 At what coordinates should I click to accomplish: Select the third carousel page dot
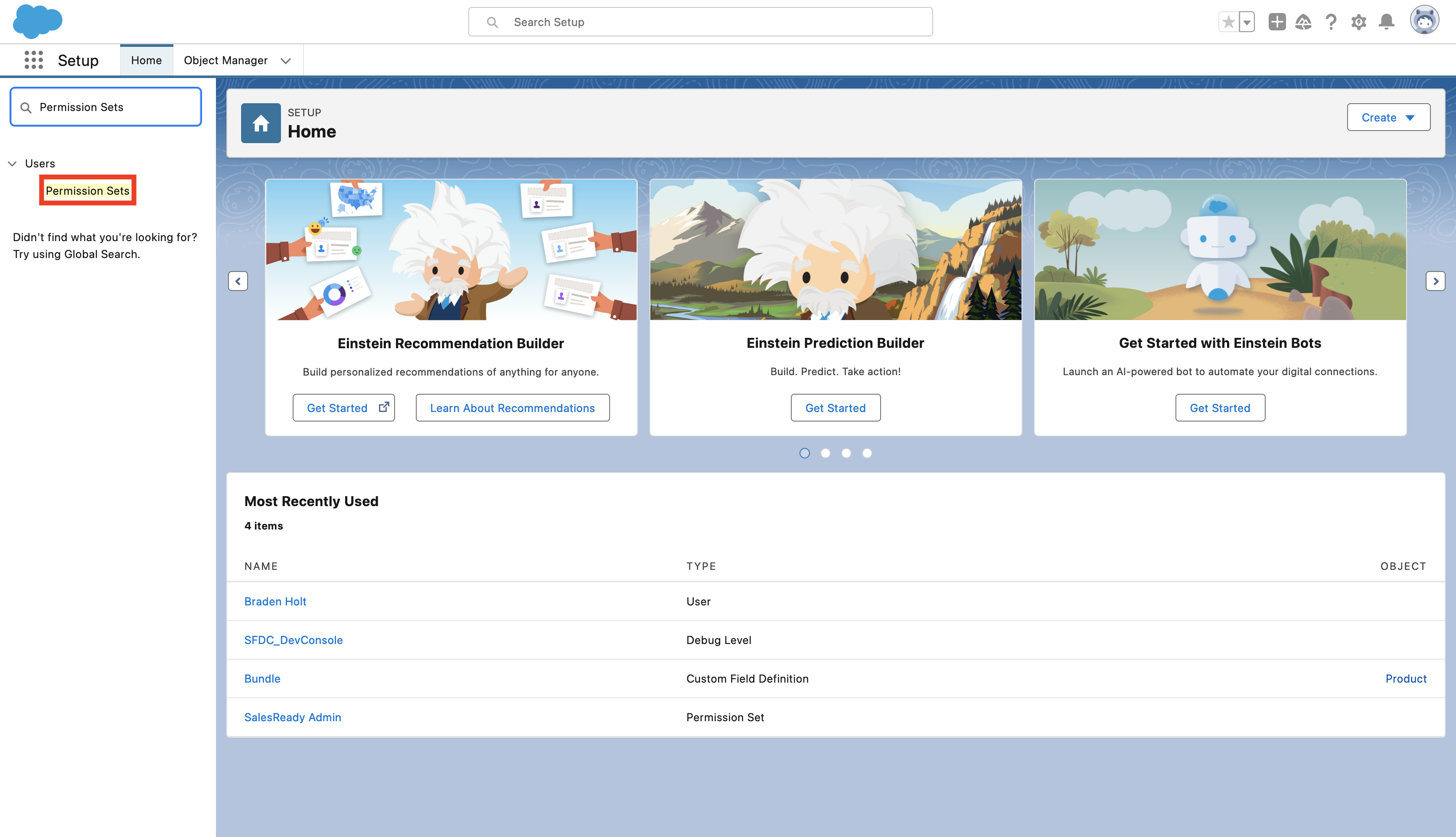846,453
